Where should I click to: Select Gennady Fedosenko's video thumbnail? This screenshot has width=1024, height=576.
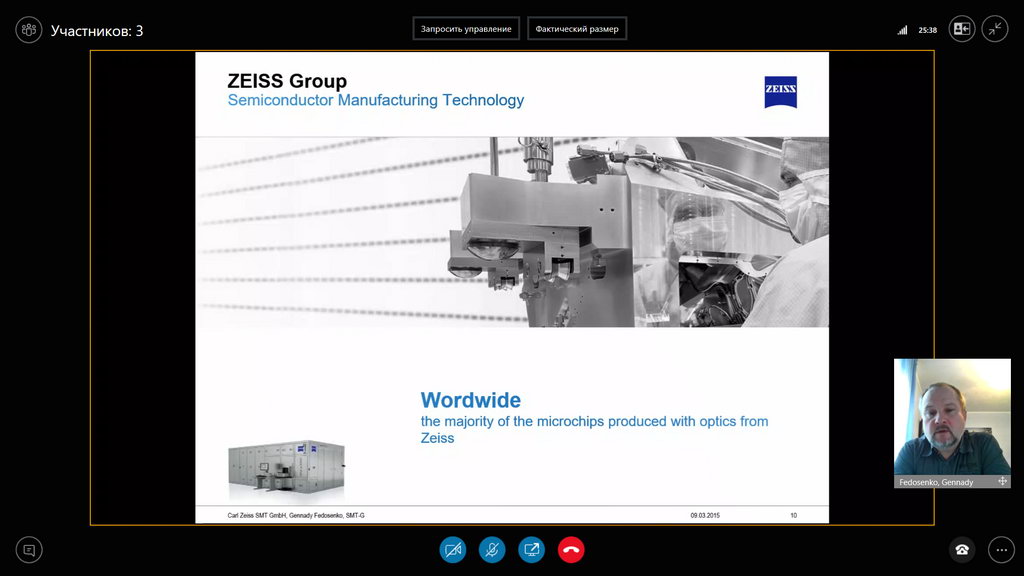[x=951, y=416]
